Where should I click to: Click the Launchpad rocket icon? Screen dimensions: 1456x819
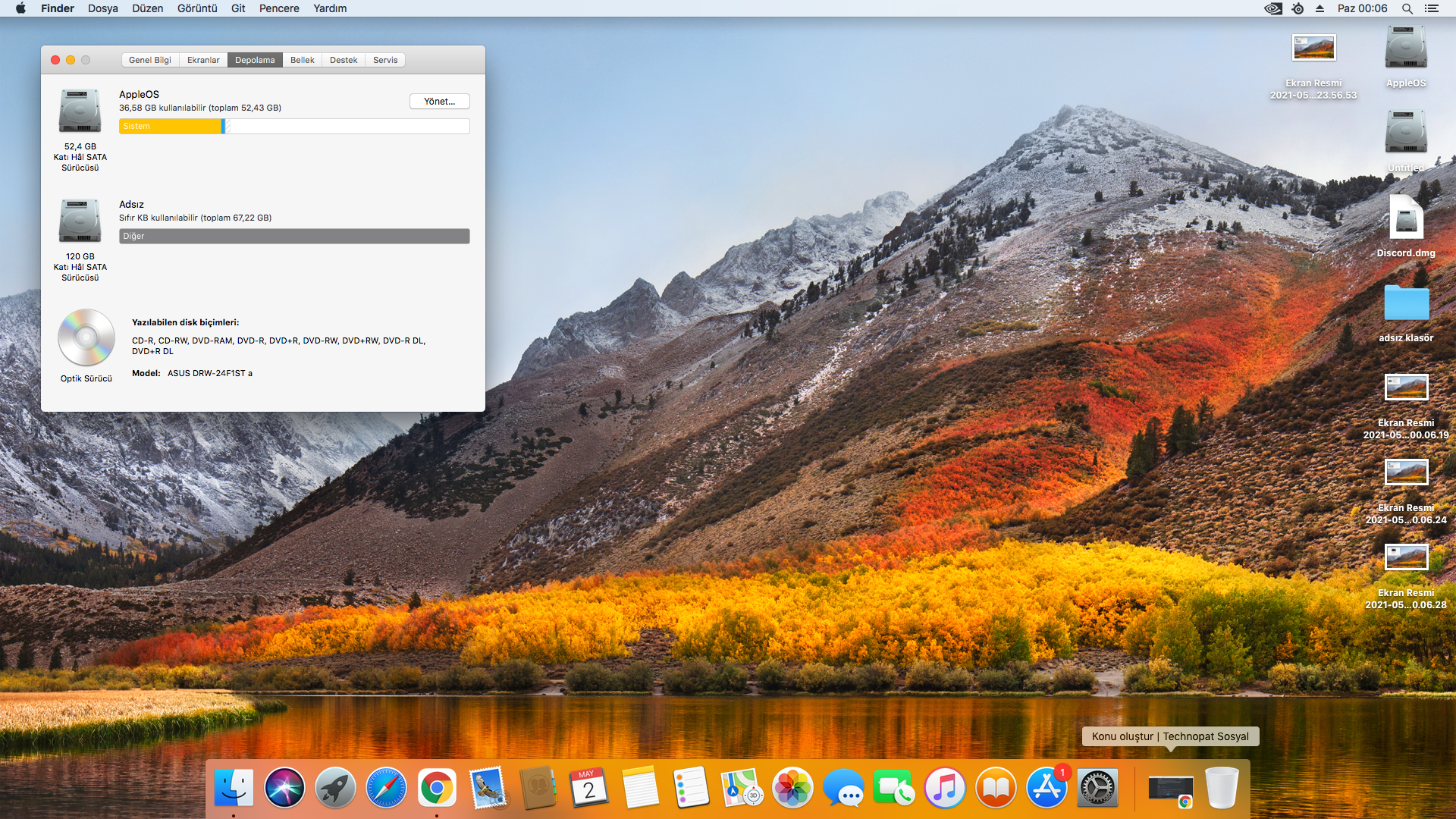(335, 788)
